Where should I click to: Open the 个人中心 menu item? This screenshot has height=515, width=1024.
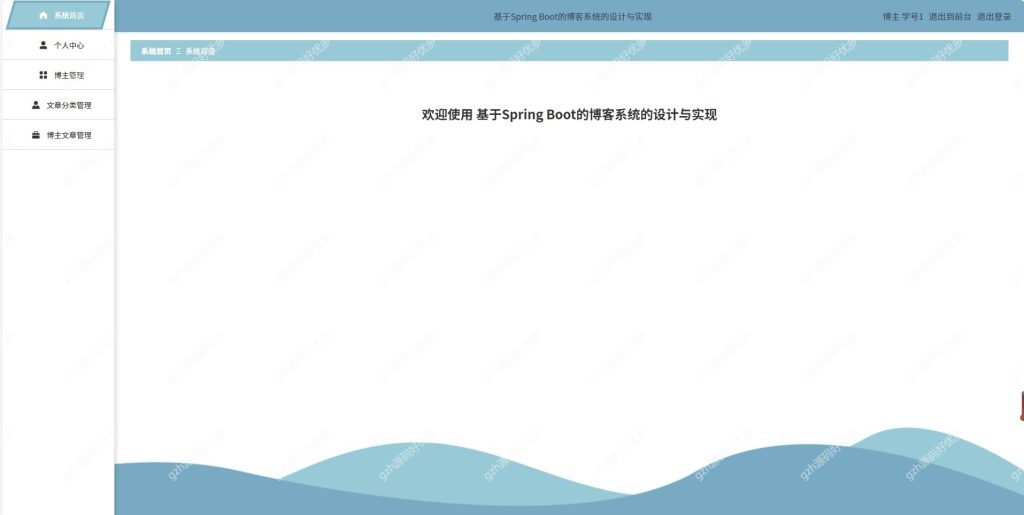[58, 45]
